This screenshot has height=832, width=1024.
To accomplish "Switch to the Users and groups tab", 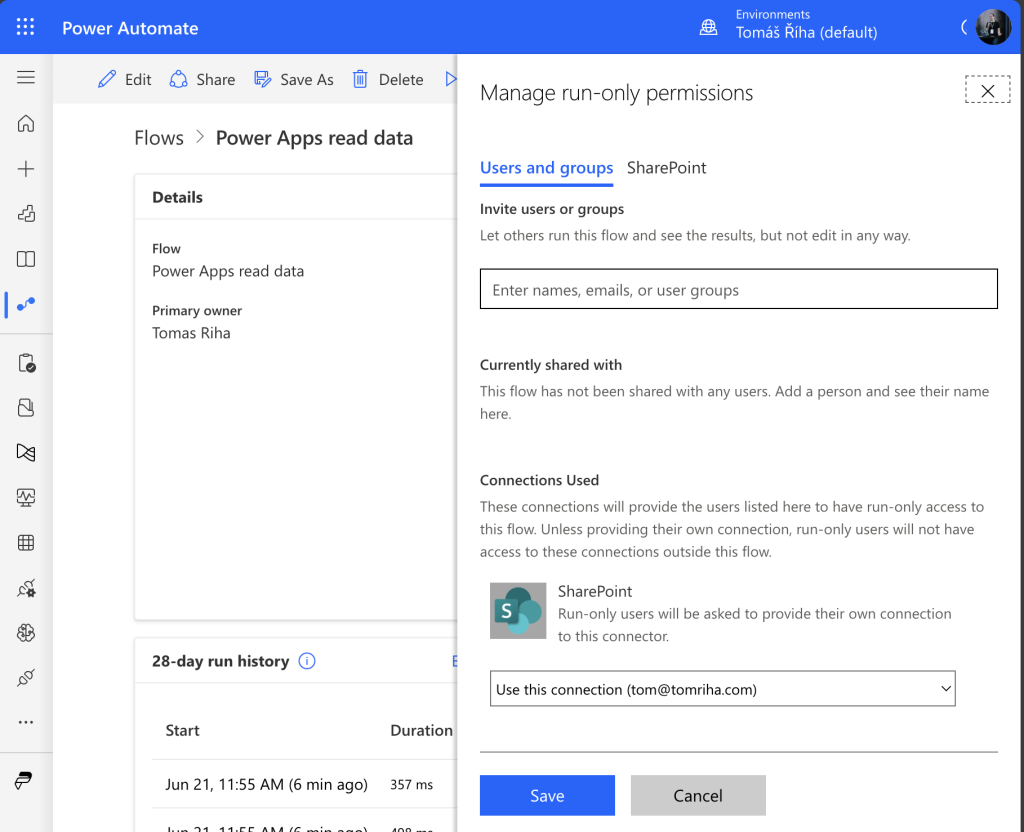I will tap(547, 168).
